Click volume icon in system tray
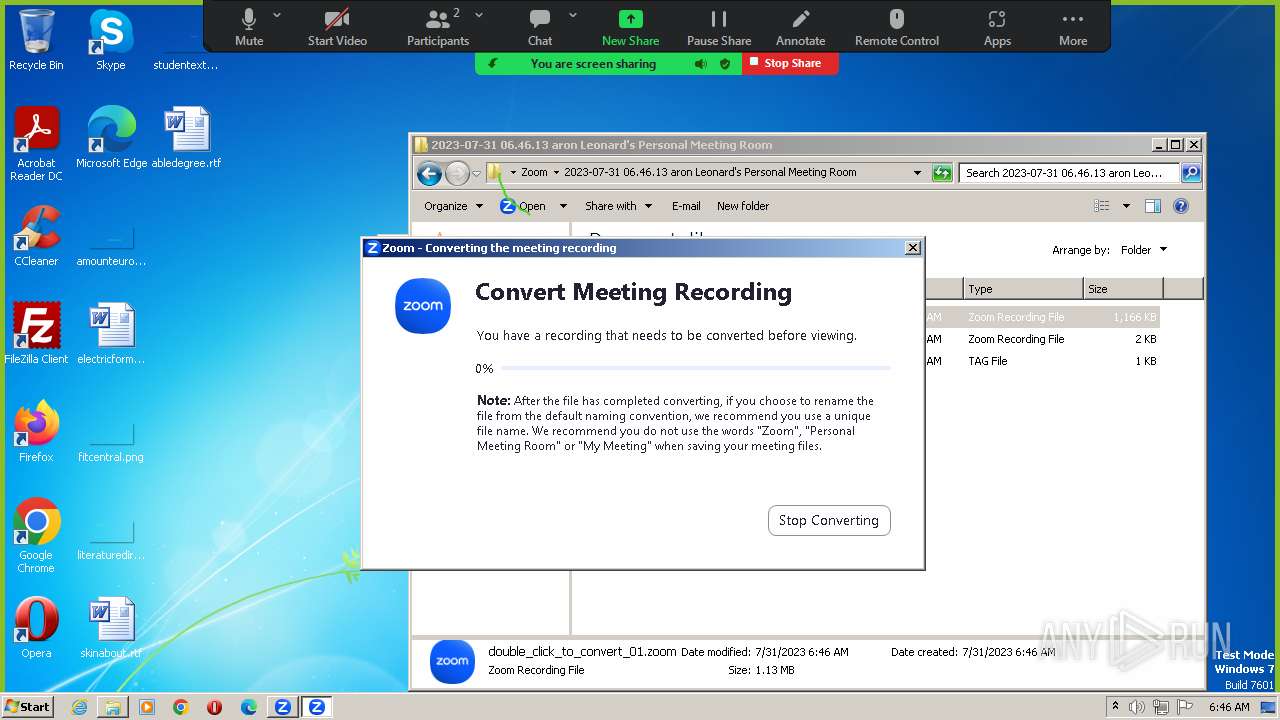 coord(1136,707)
